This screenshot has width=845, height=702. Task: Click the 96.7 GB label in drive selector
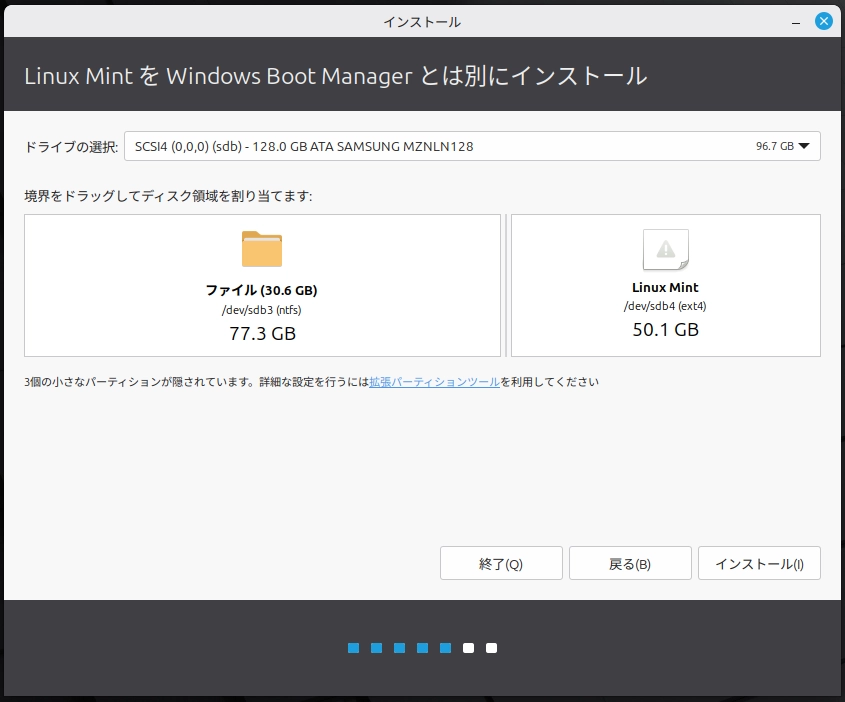click(774, 146)
